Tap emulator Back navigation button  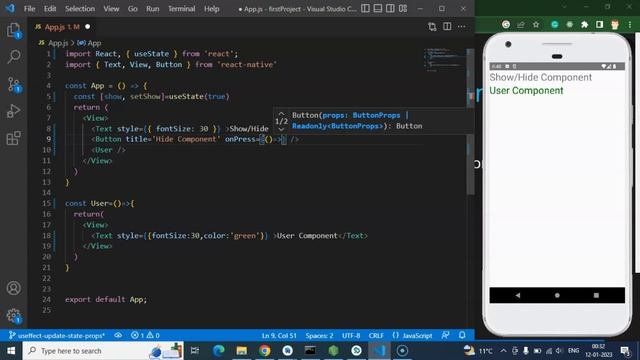coord(518,295)
